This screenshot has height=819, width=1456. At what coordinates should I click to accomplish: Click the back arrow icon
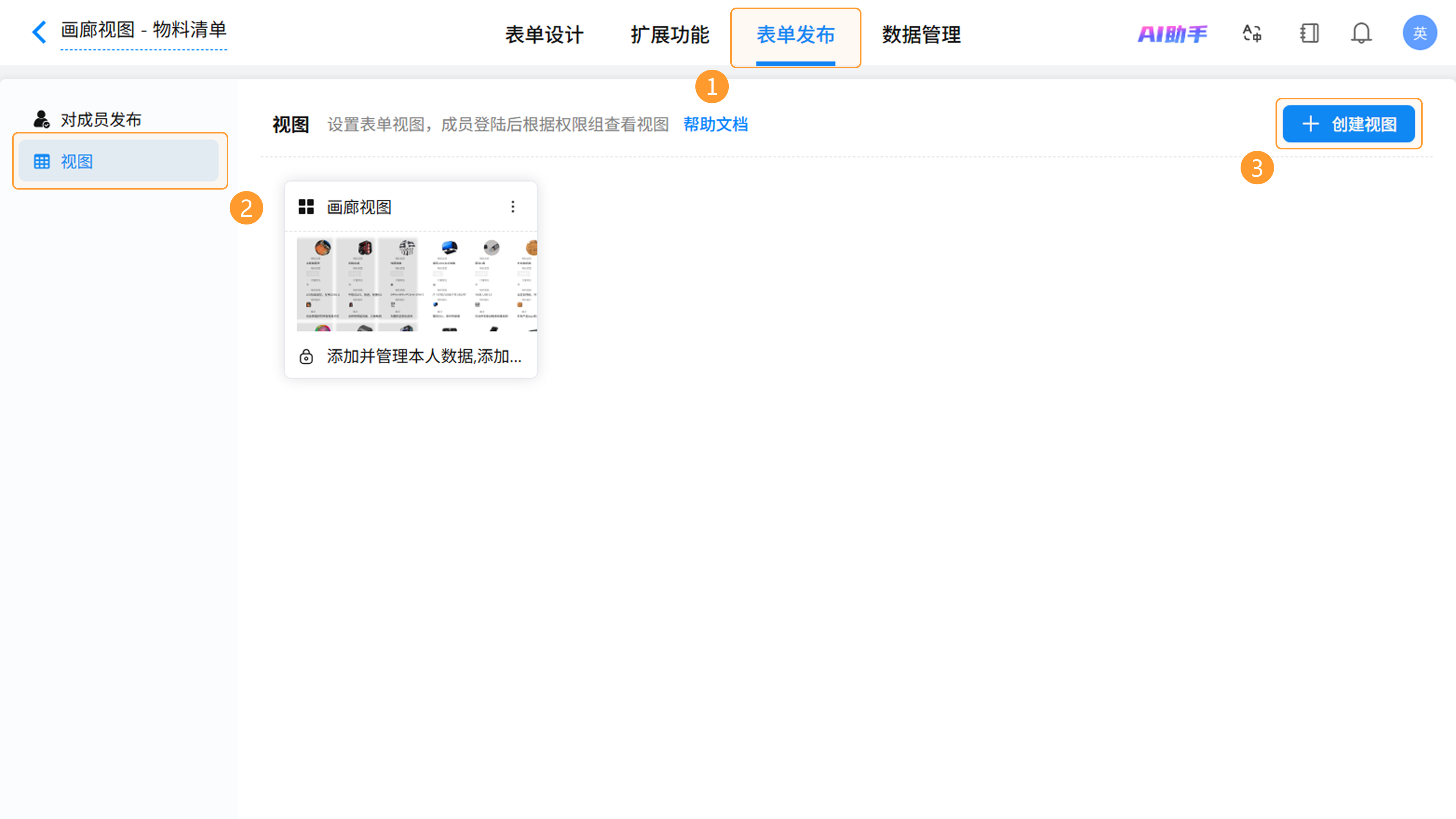pos(39,31)
